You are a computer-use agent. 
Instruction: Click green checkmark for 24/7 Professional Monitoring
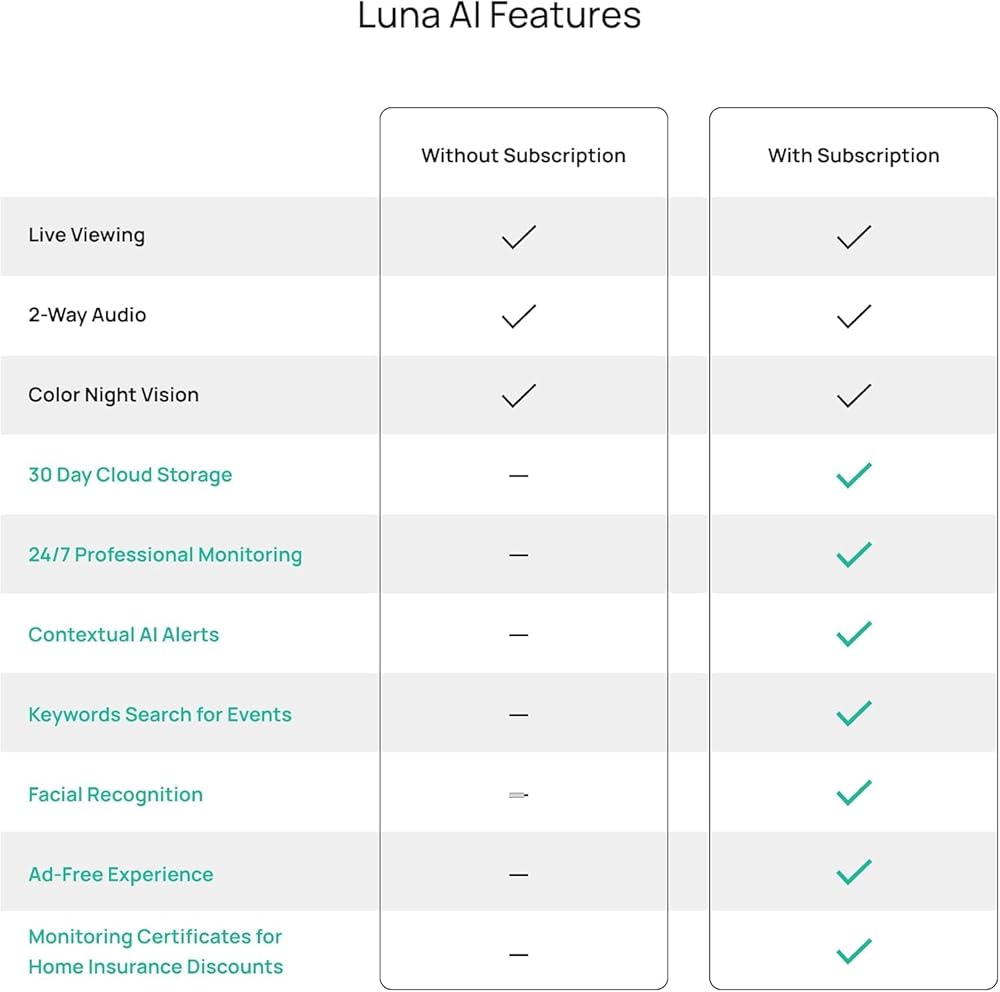tap(853, 555)
